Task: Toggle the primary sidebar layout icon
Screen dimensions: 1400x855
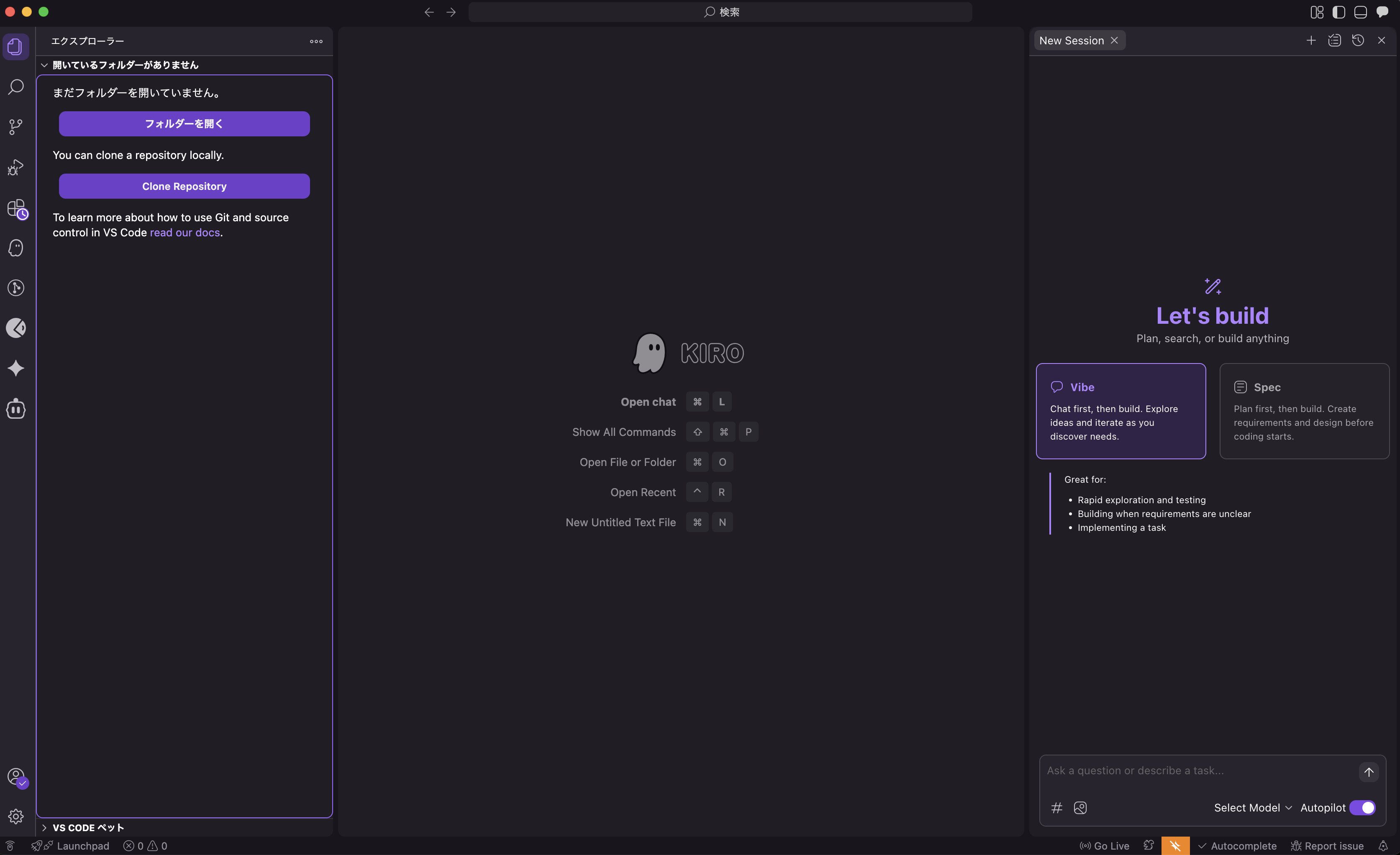Action: click(x=1338, y=12)
